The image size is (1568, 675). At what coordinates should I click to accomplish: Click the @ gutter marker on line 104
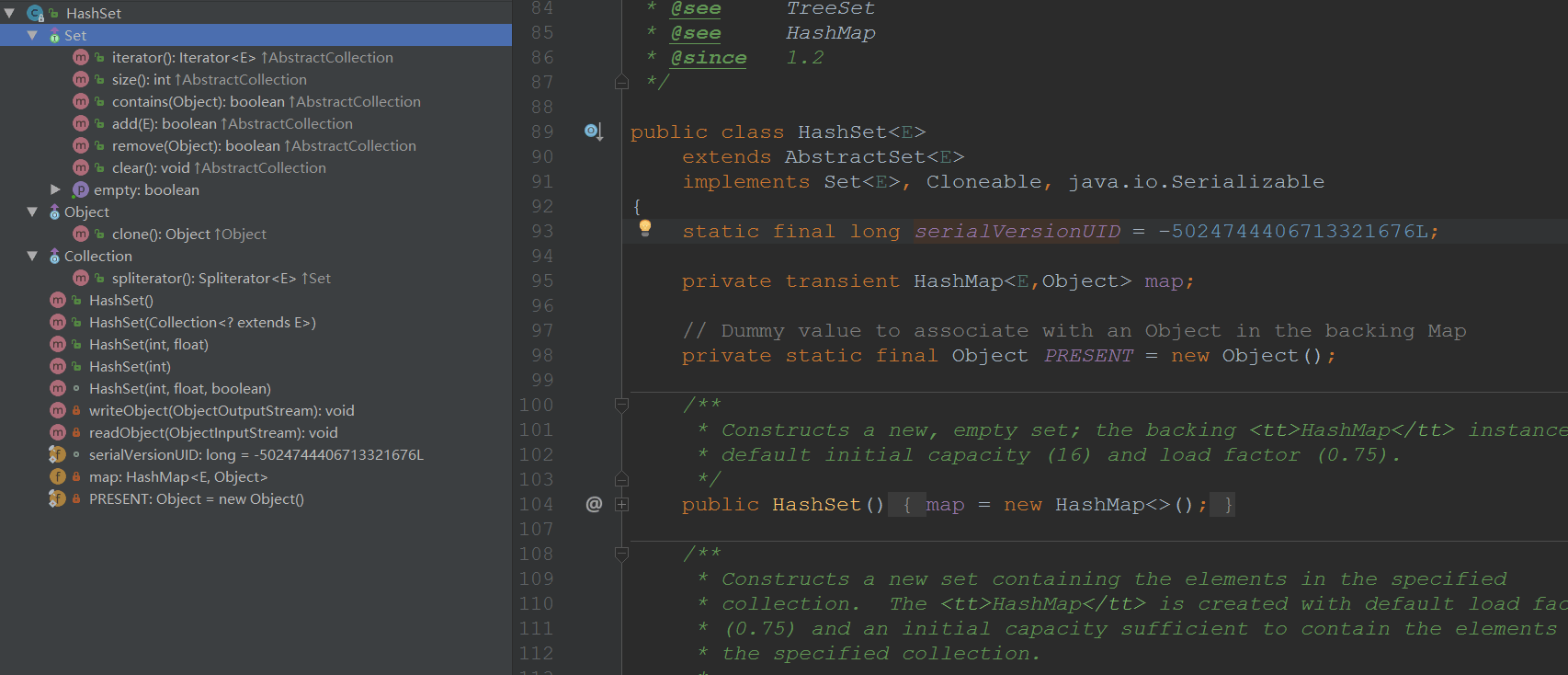pyautogui.click(x=594, y=504)
